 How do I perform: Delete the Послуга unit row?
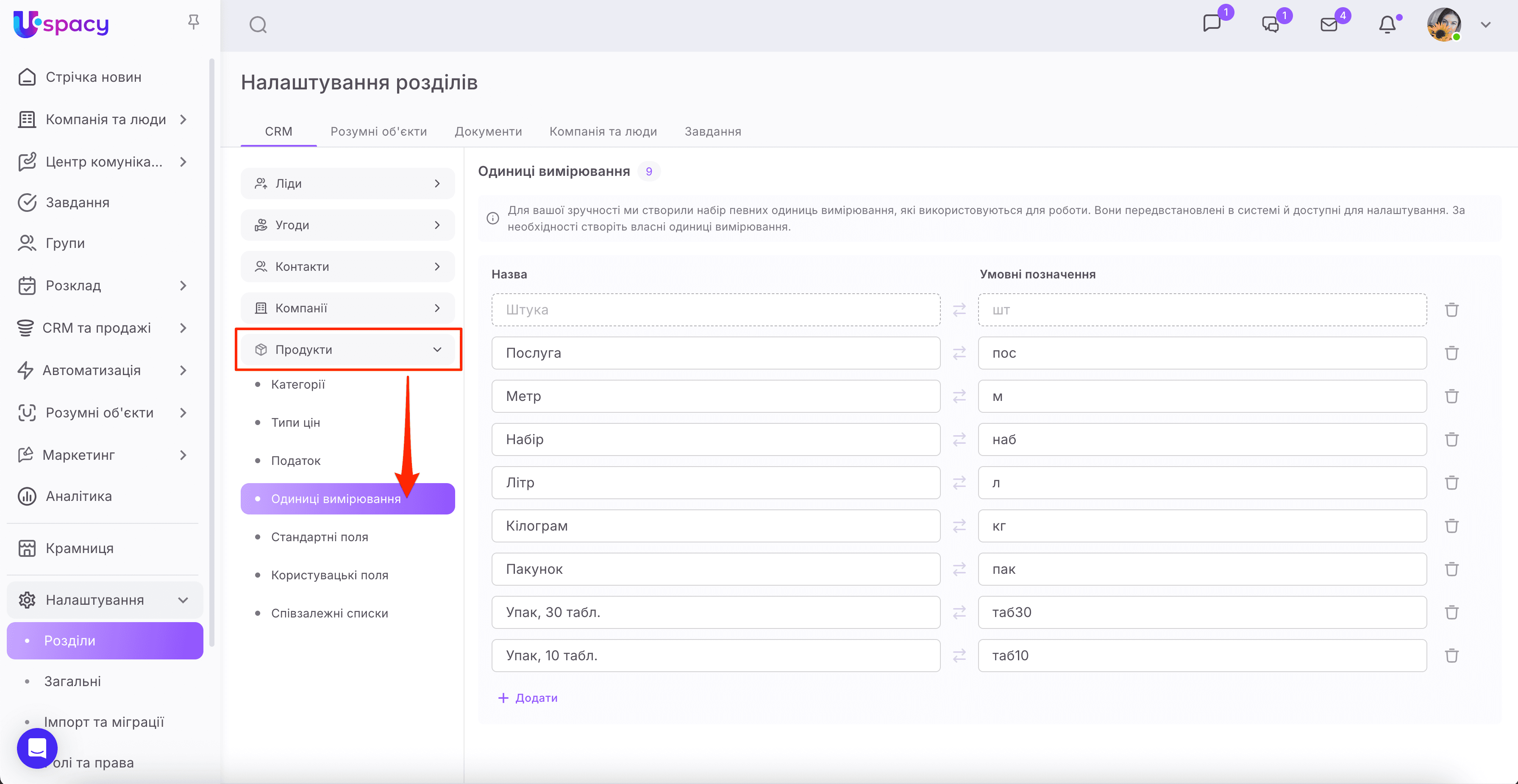tap(1451, 353)
